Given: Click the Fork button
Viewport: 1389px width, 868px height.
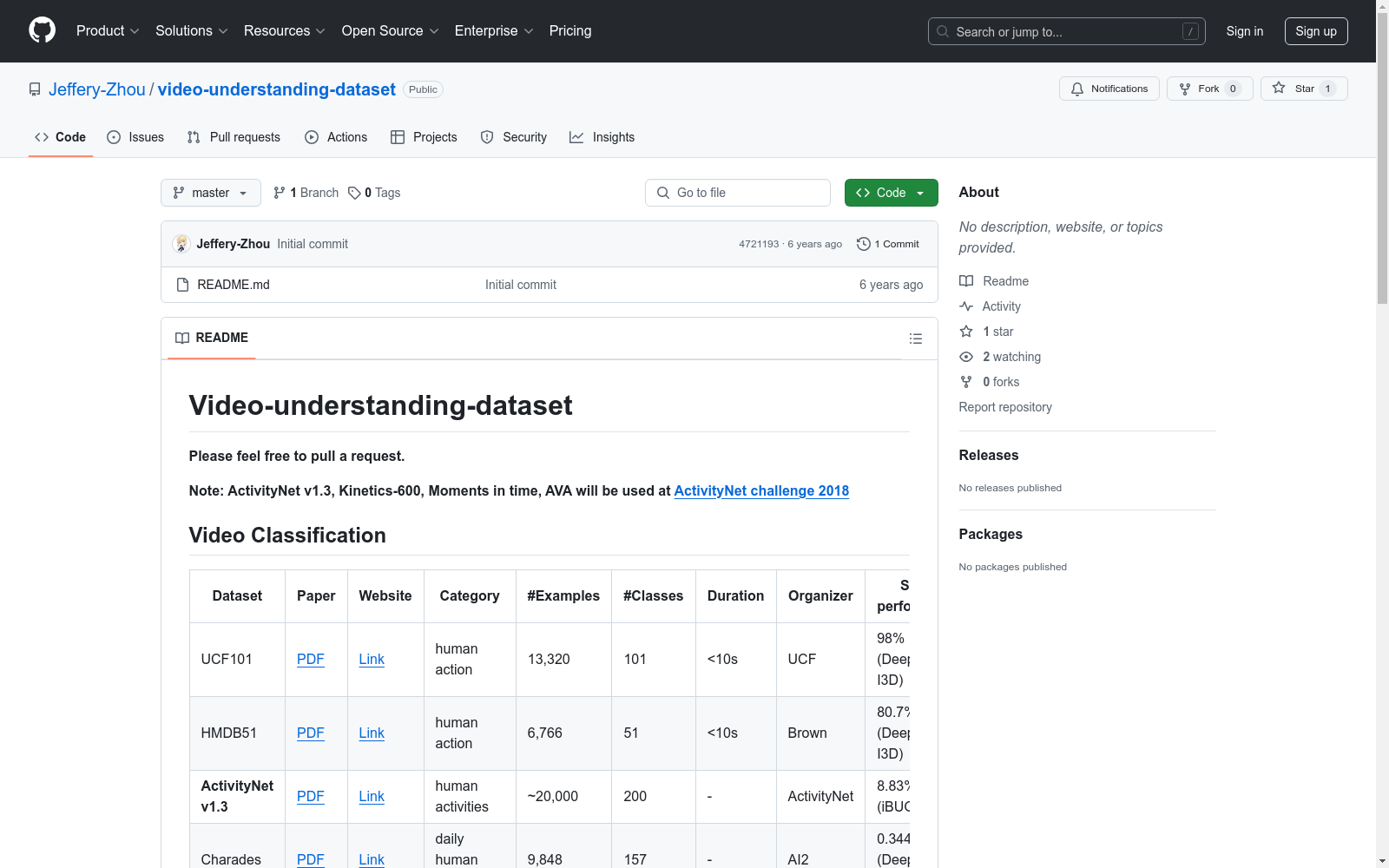Looking at the screenshot, I should coord(1209,89).
